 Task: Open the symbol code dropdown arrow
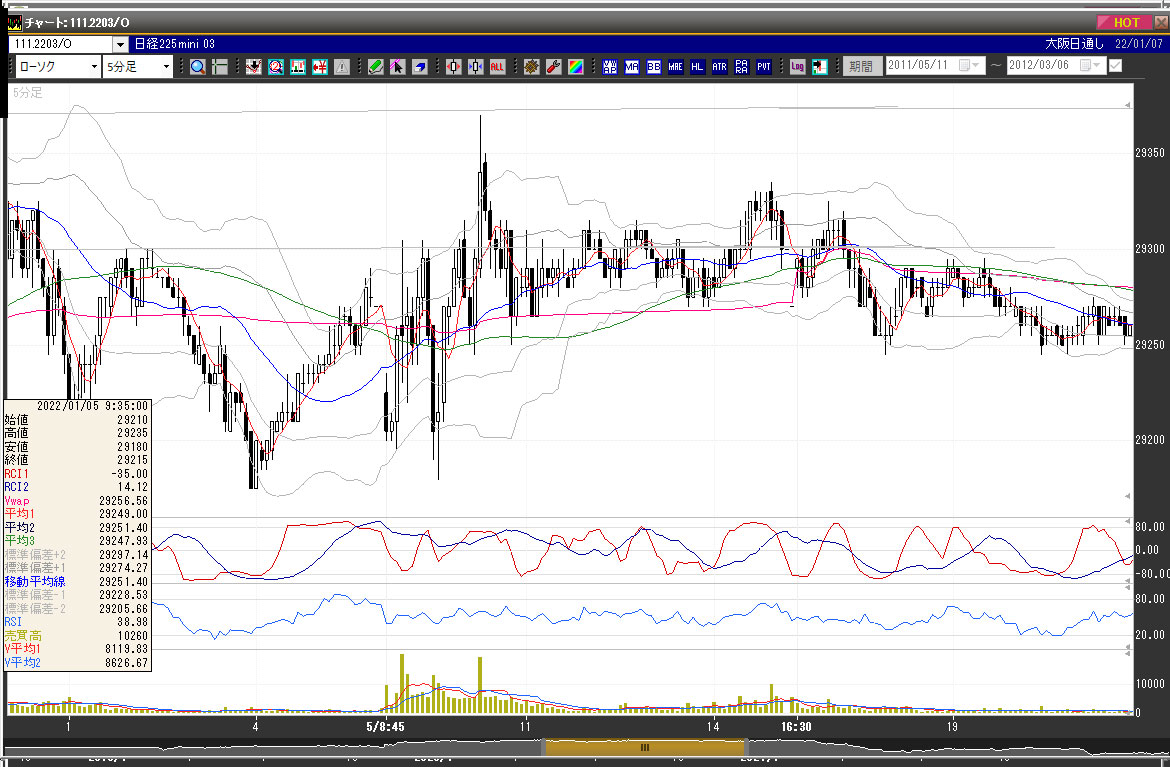(120, 45)
